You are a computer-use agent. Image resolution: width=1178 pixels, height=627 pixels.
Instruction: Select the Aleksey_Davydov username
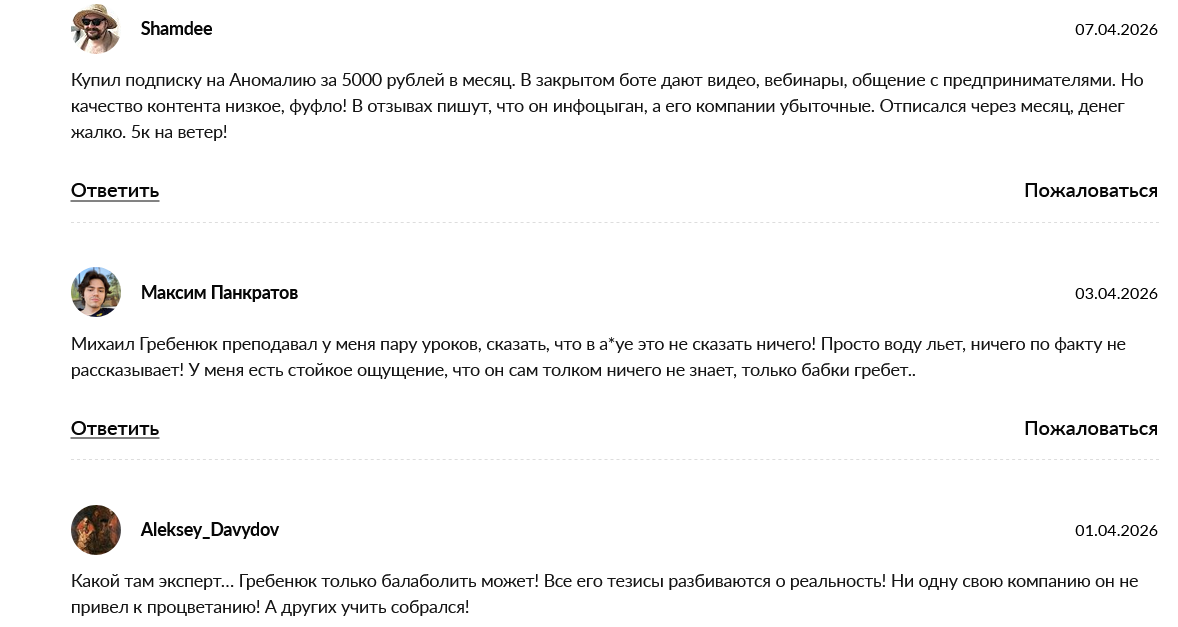point(209,530)
